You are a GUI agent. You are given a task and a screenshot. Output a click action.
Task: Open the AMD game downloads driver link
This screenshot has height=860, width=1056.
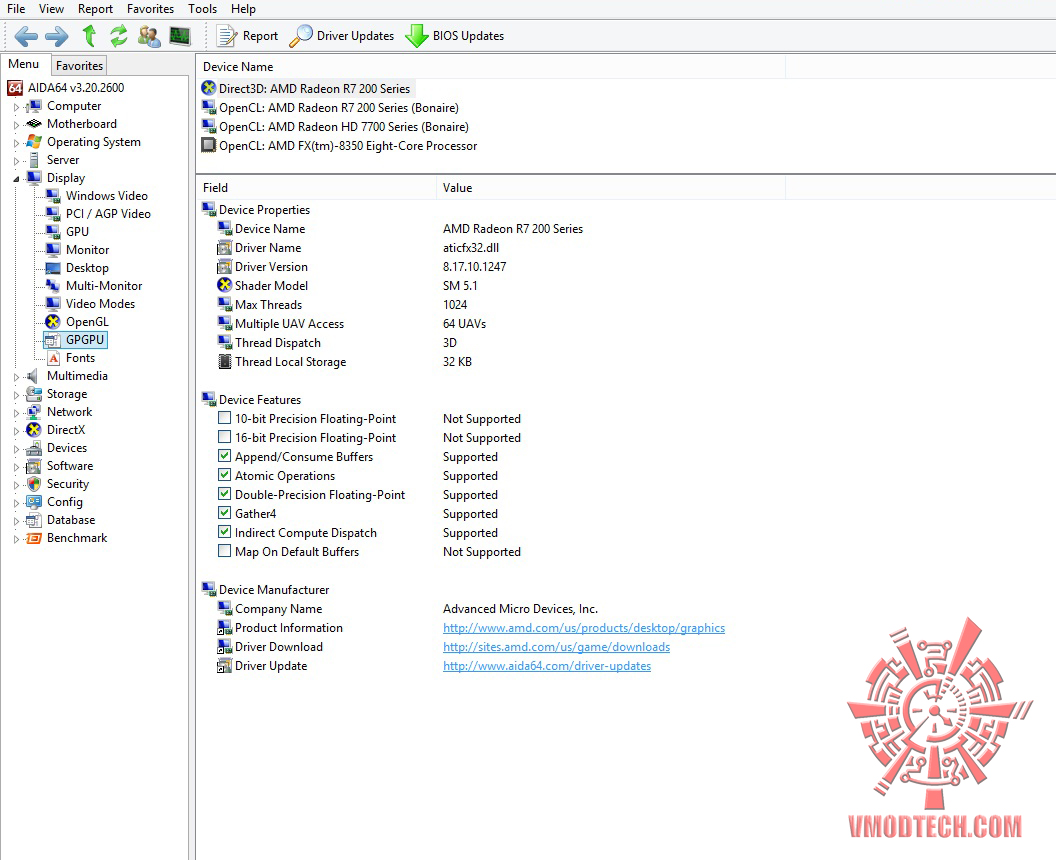(556, 647)
